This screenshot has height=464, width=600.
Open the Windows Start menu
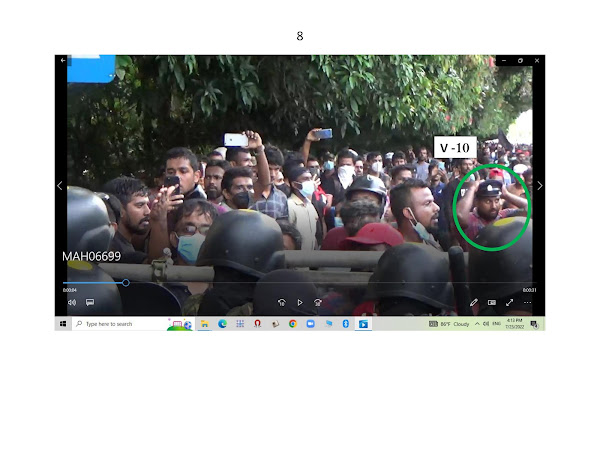pyautogui.click(x=63, y=324)
